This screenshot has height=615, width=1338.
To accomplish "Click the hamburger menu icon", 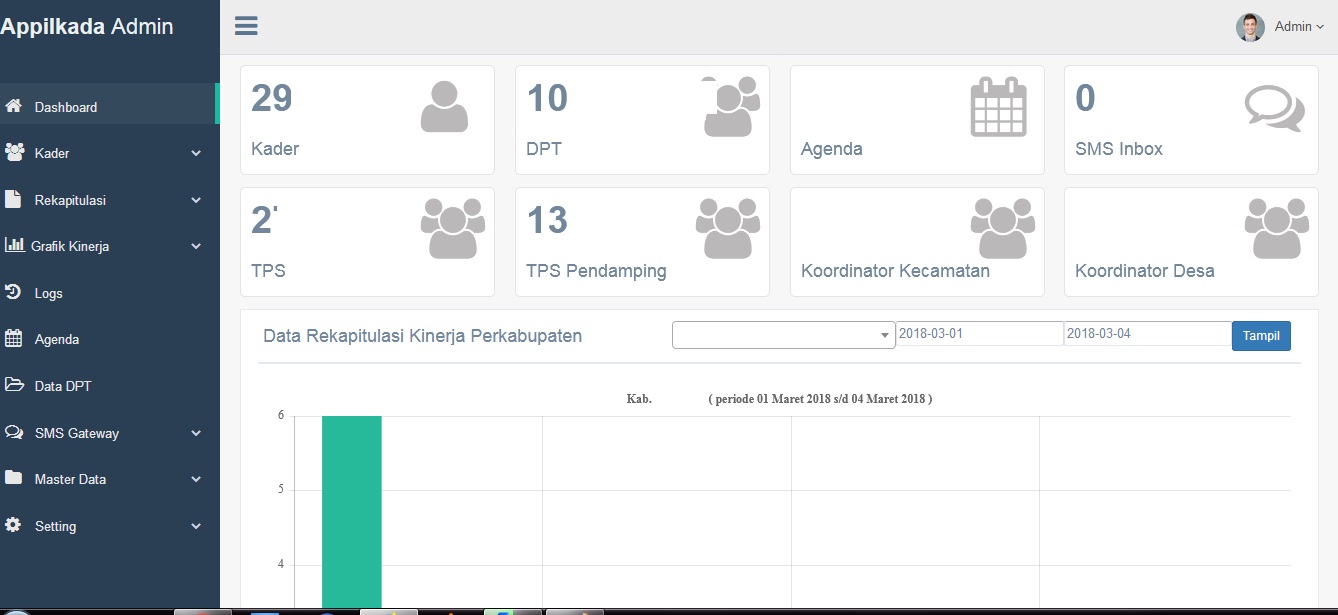I will coord(246,26).
